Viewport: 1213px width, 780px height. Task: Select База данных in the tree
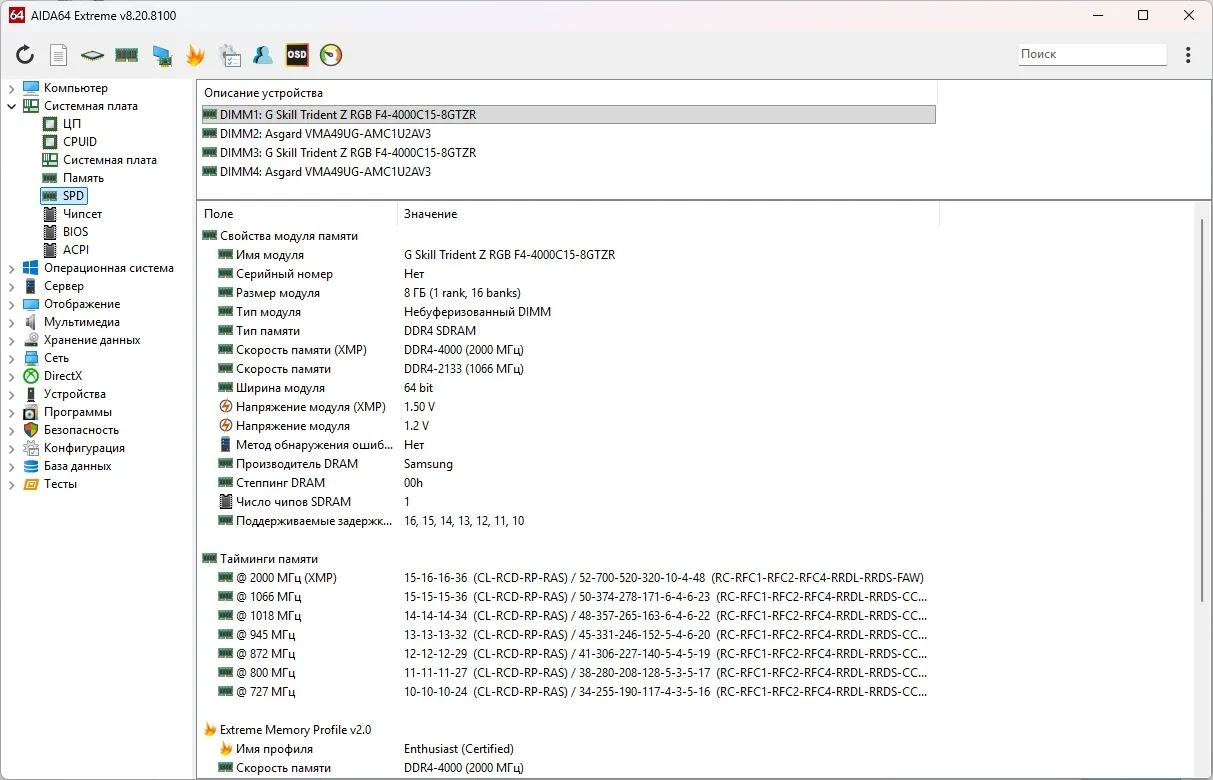(78, 466)
